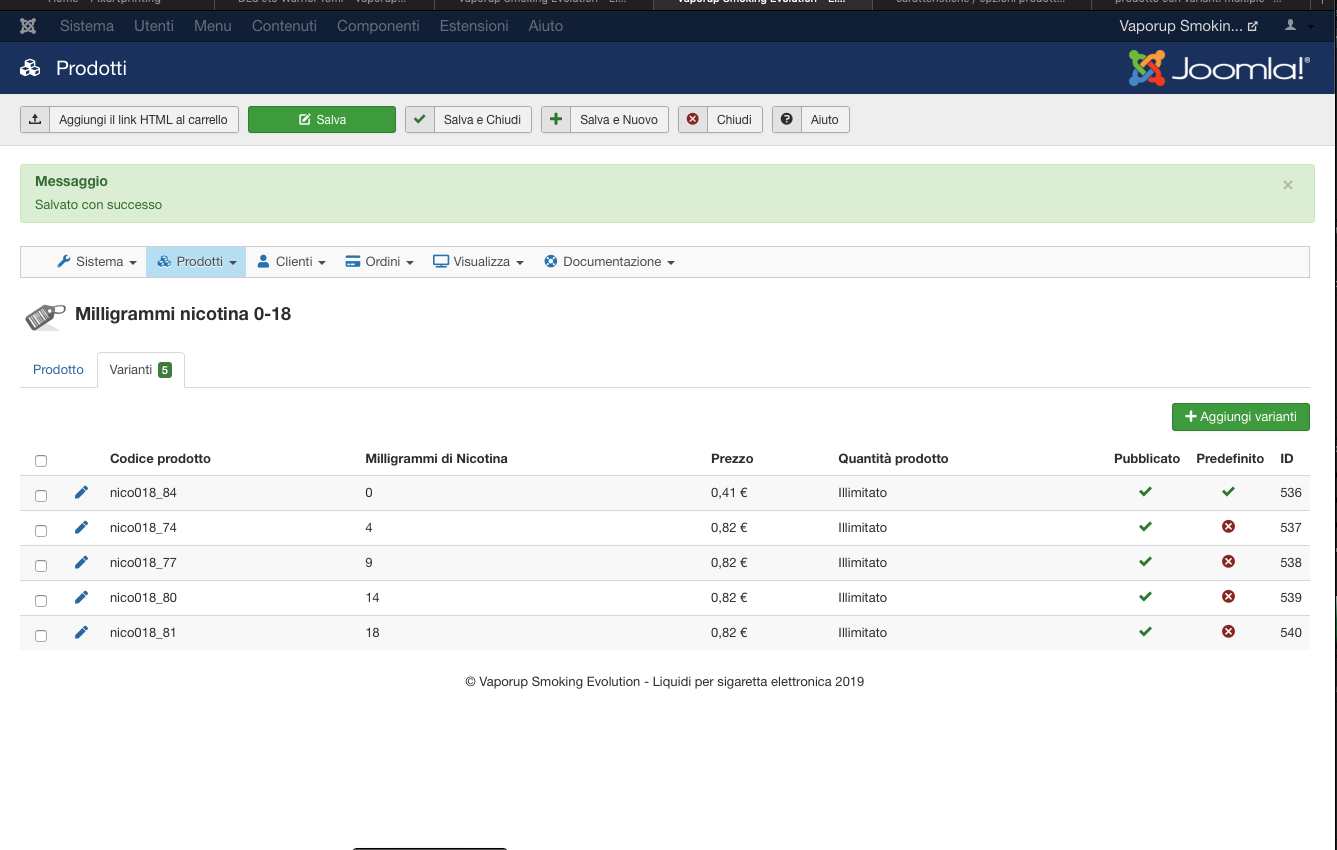
Task: Click the Joomla logo icon in top-left
Action: point(28,26)
